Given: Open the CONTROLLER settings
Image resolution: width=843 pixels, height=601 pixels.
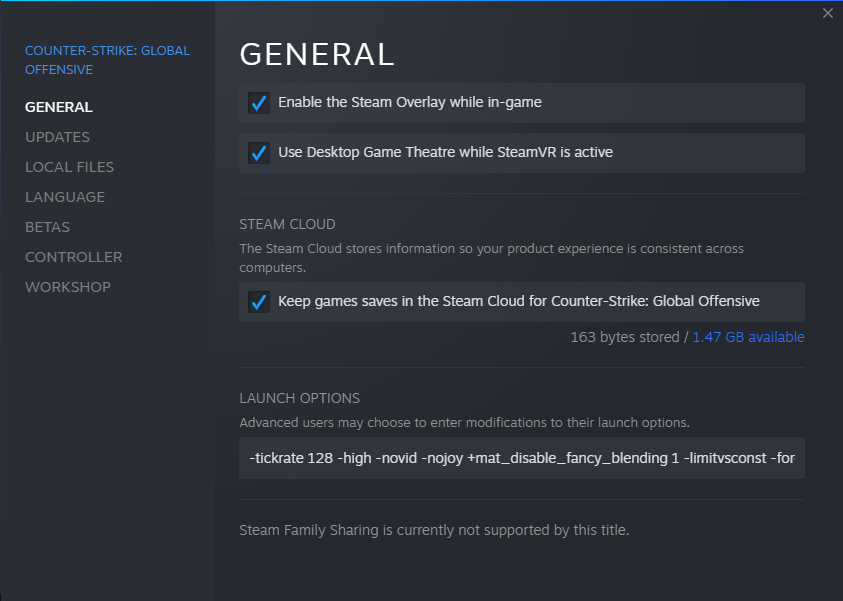Looking at the screenshot, I should pos(73,257).
